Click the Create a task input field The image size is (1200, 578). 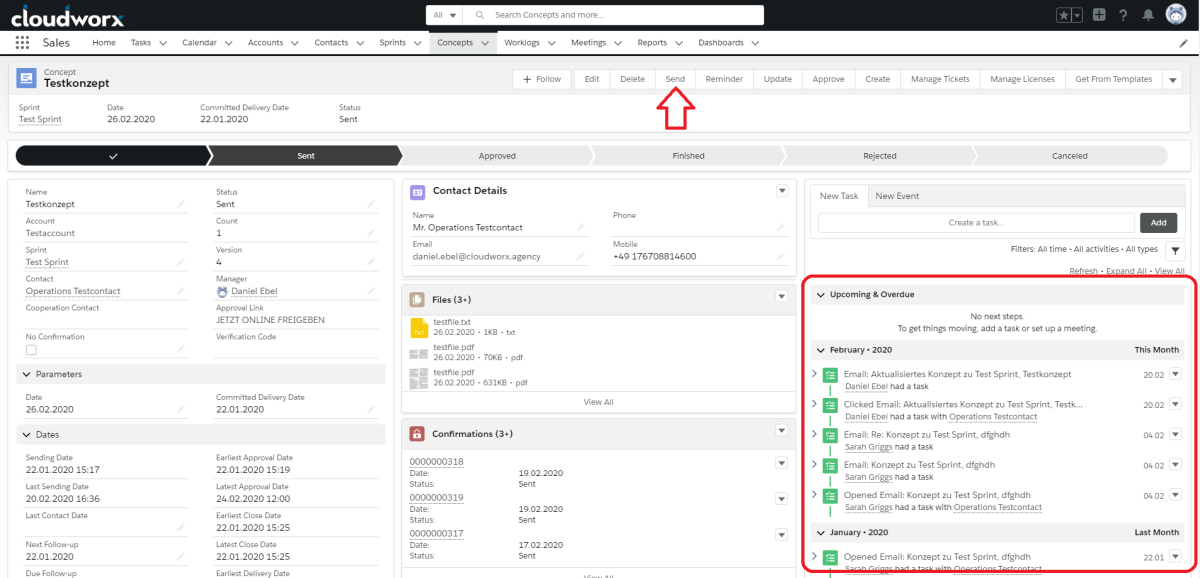pyautogui.click(x=975, y=223)
